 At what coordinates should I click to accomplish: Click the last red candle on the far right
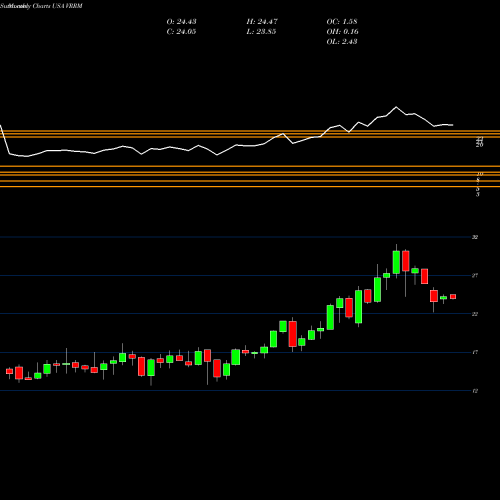(x=453, y=296)
